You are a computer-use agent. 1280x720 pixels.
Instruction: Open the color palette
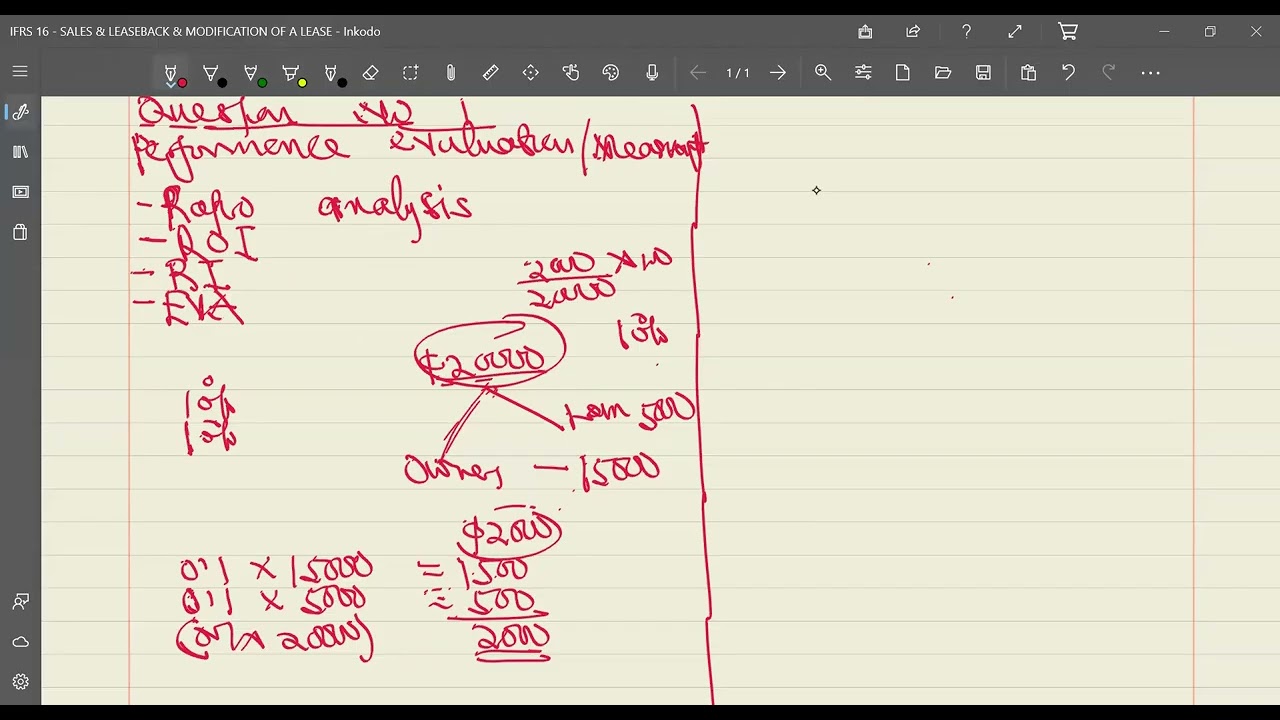tap(611, 73)
